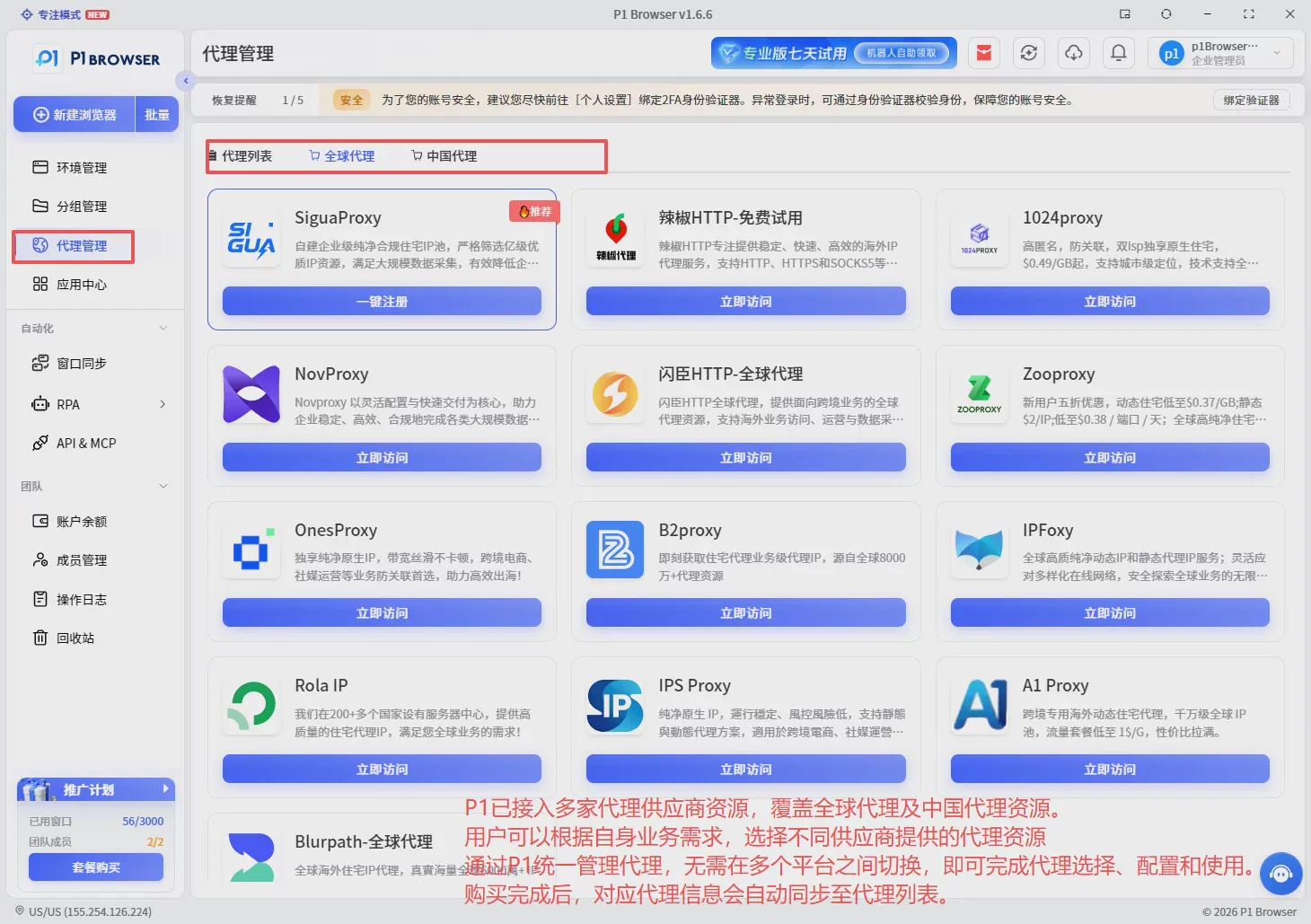Click 立即访问 for Zooproxy

click(x=1110, y=457)
